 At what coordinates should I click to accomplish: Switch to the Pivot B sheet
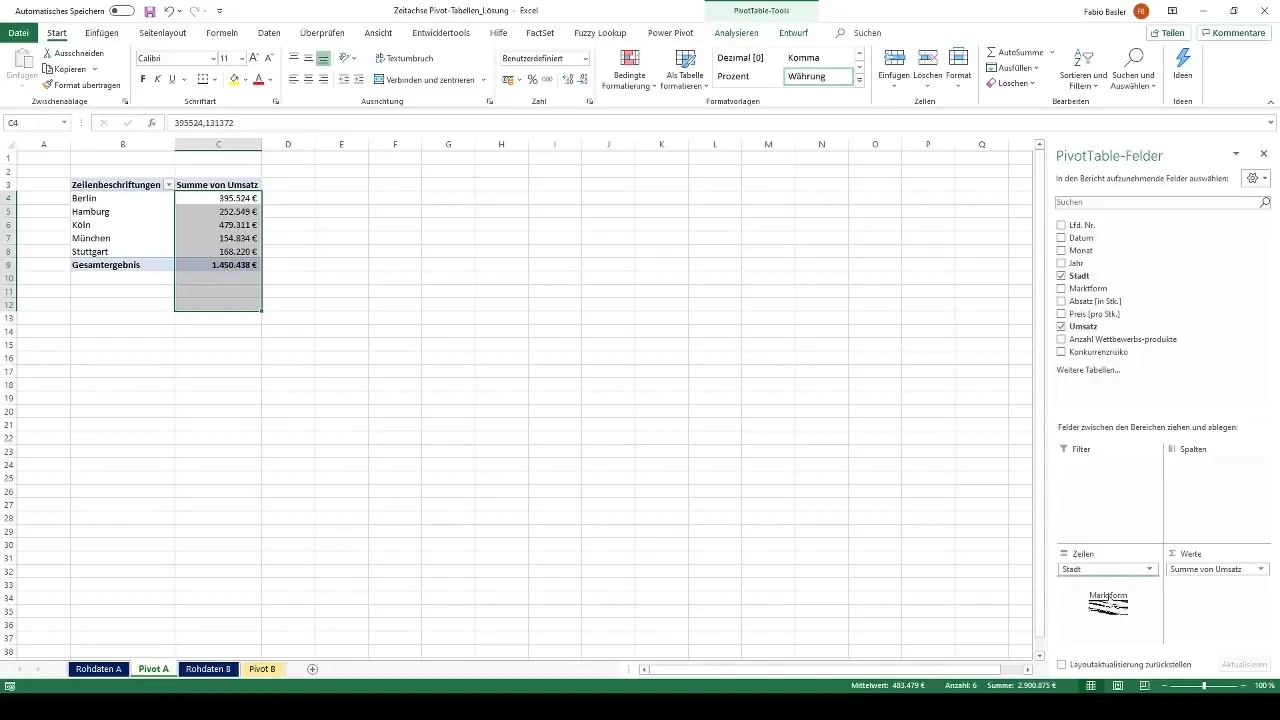pos(262,669)
